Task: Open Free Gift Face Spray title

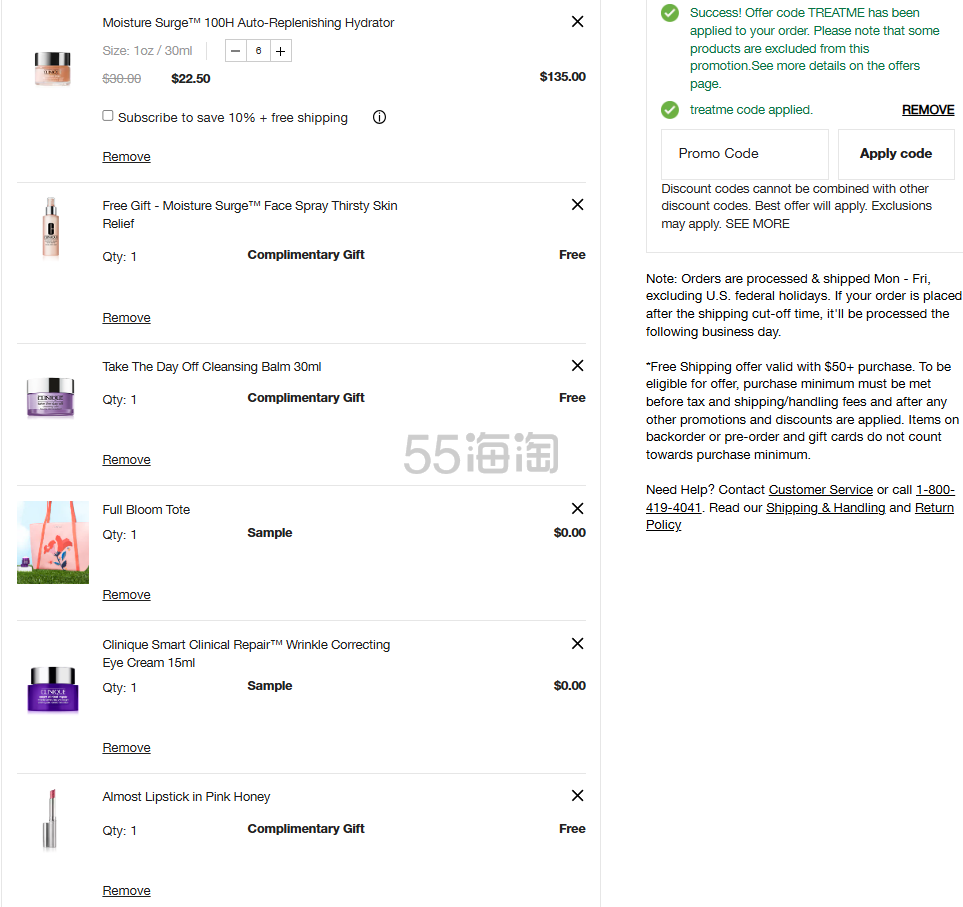Action: tap(250, 215)
